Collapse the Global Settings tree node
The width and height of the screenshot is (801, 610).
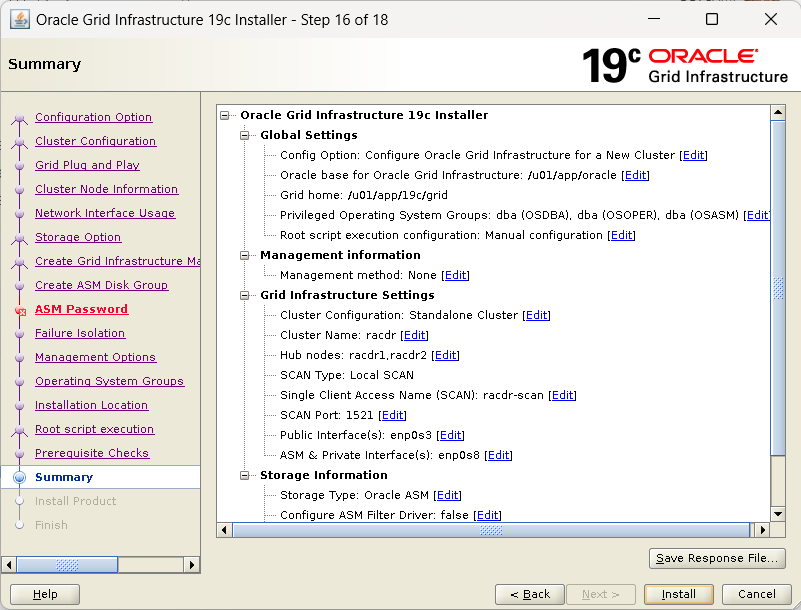click(x=245, y=135)
